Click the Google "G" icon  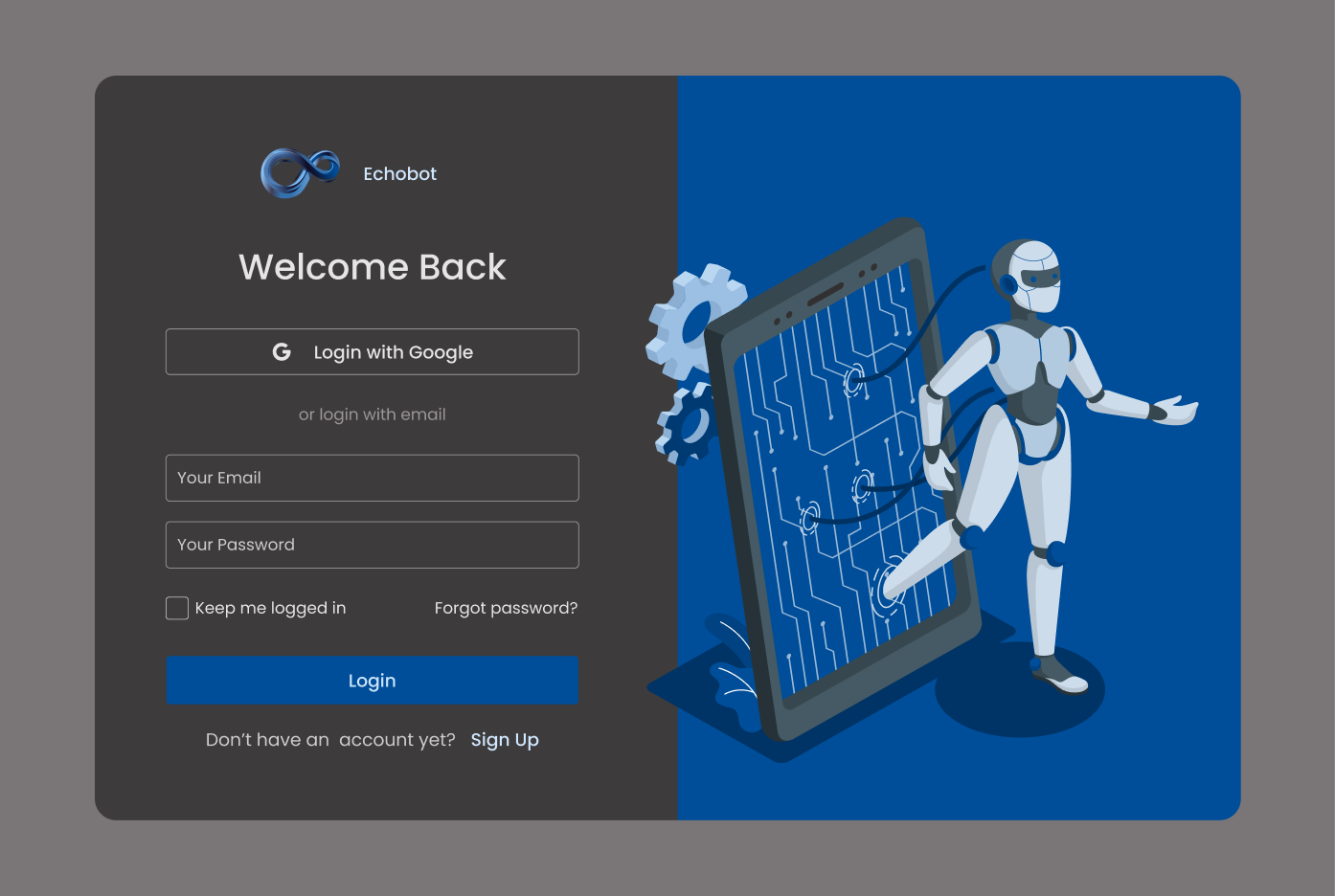coord(281,351)
